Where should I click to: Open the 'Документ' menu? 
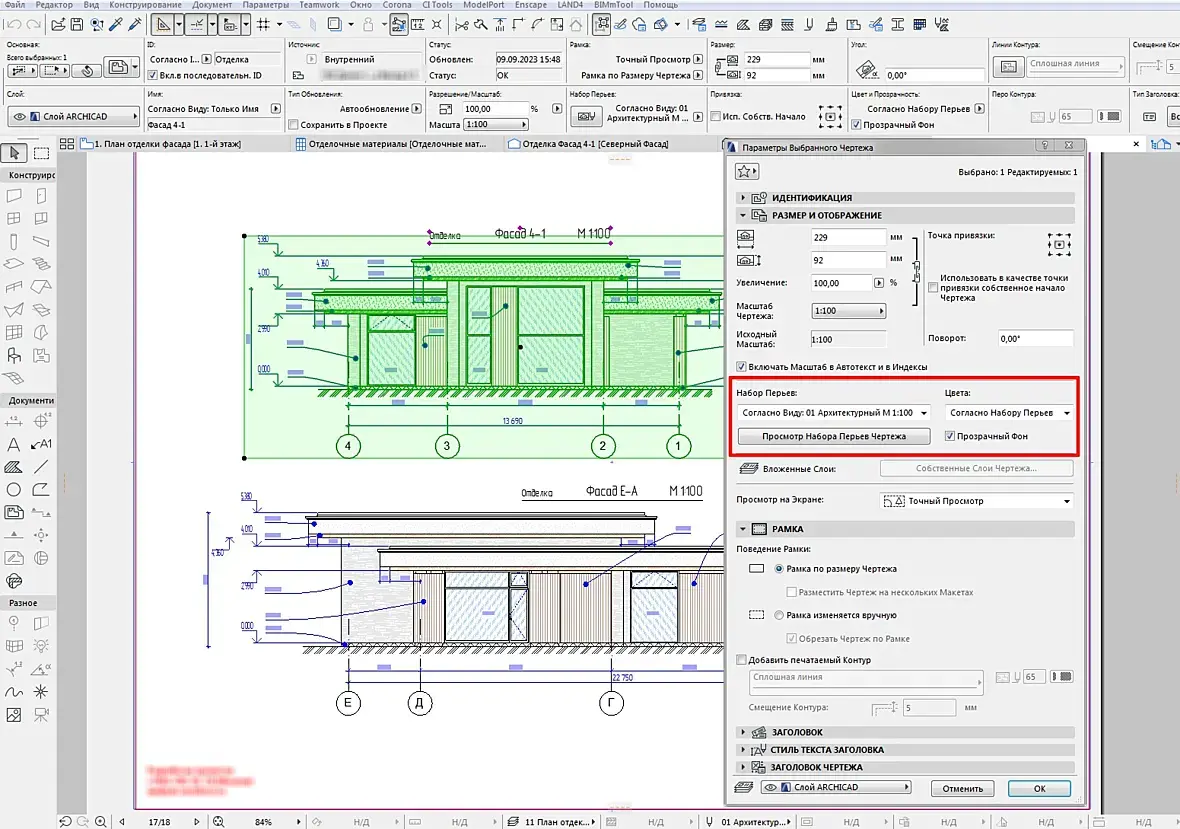(211, 5)
